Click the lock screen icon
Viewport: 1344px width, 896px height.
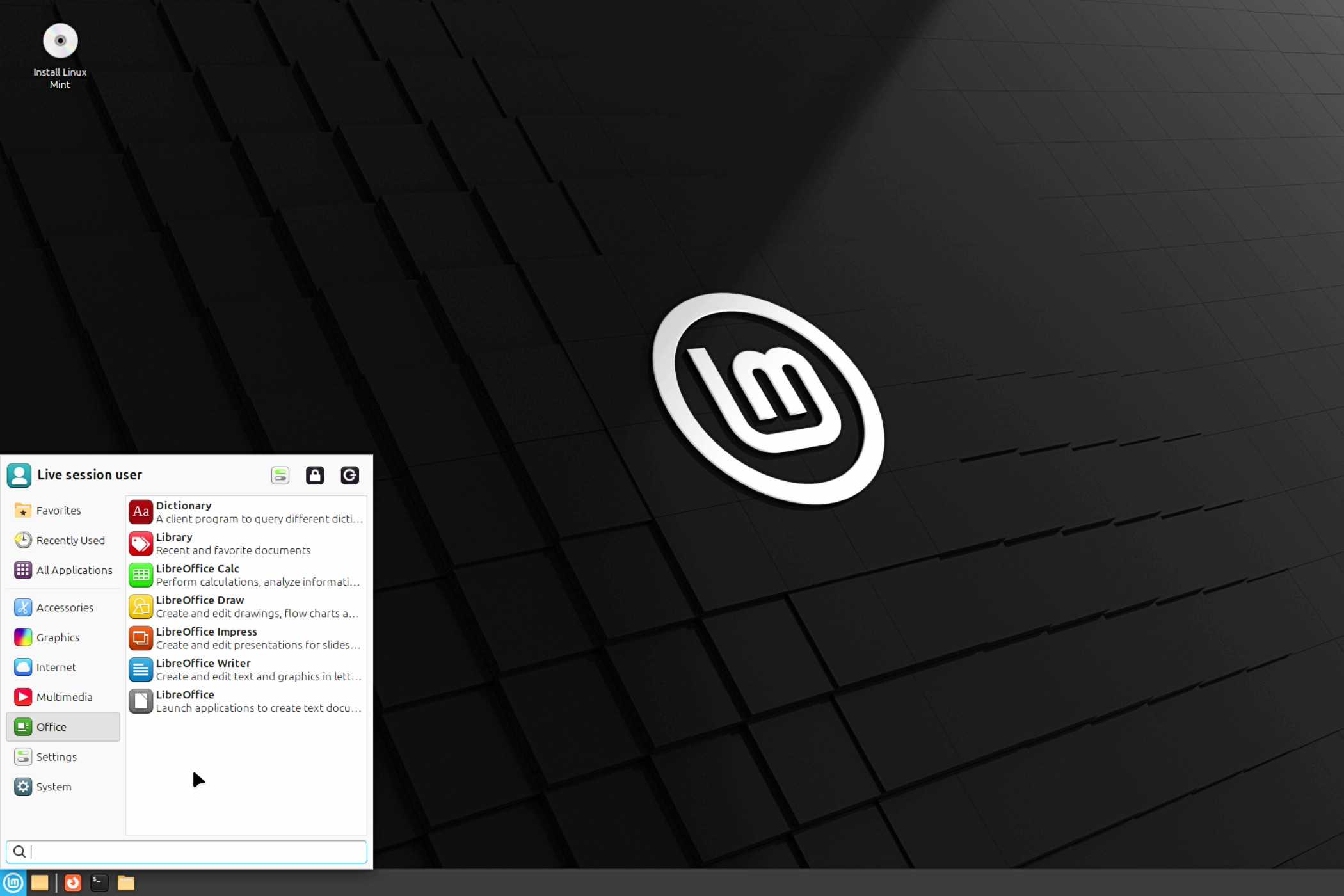point(315,475)
